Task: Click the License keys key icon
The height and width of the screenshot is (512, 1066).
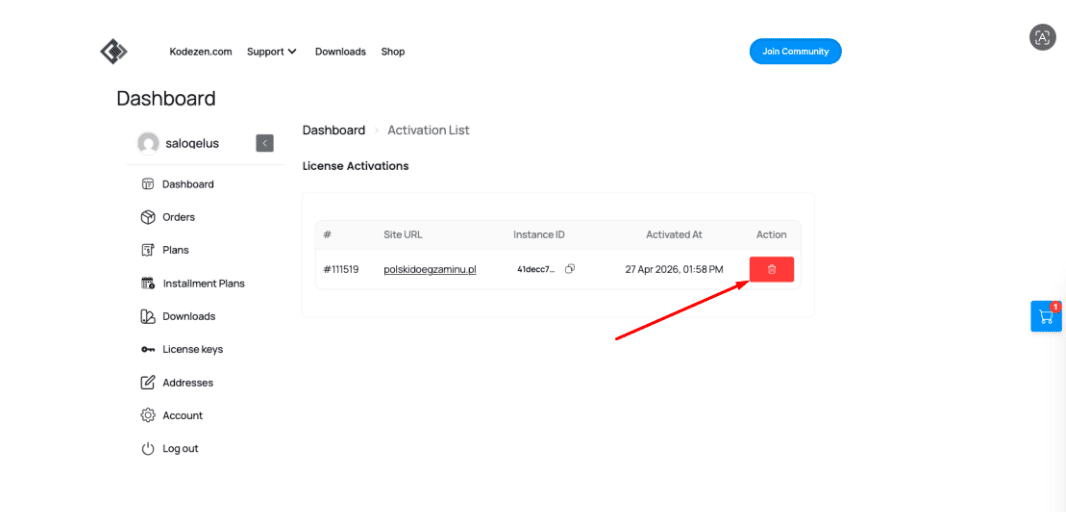Action: (148, 349)
